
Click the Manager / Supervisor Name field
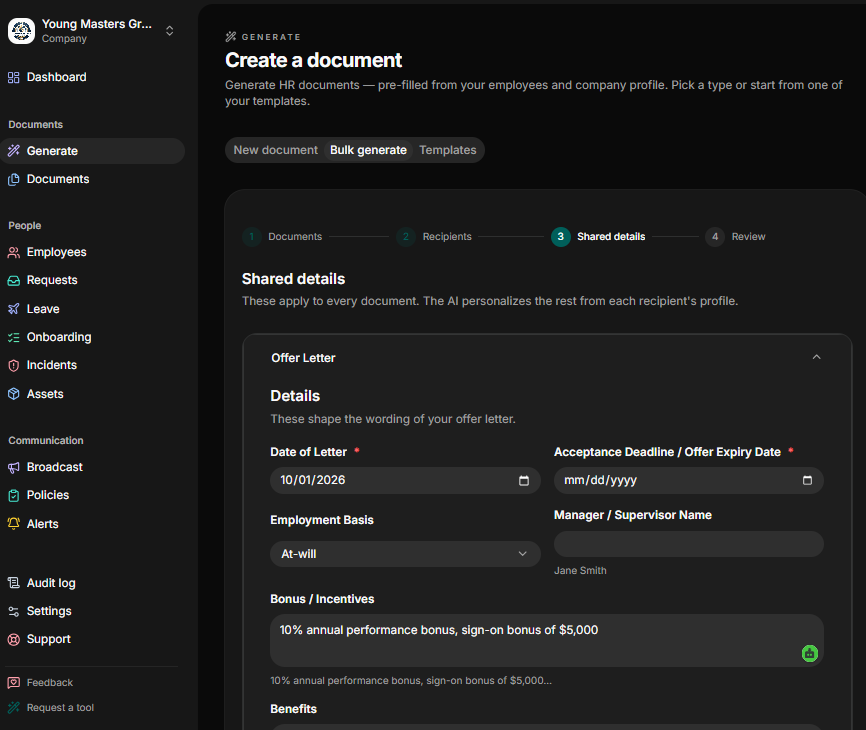pos(689,544)
